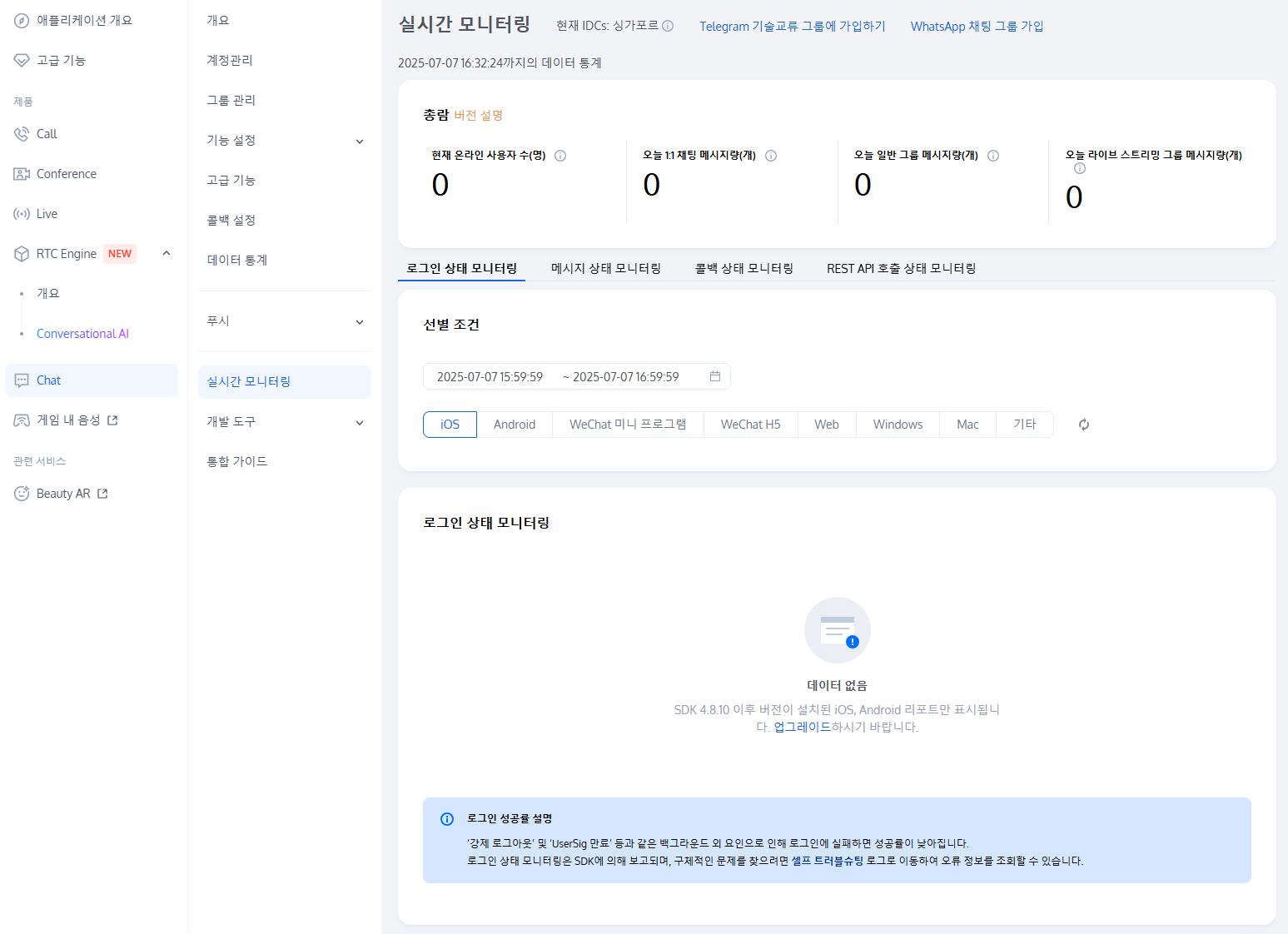Click the 업그레이드 link
This screenshot has width=1288, height=934.
(803, 727)
